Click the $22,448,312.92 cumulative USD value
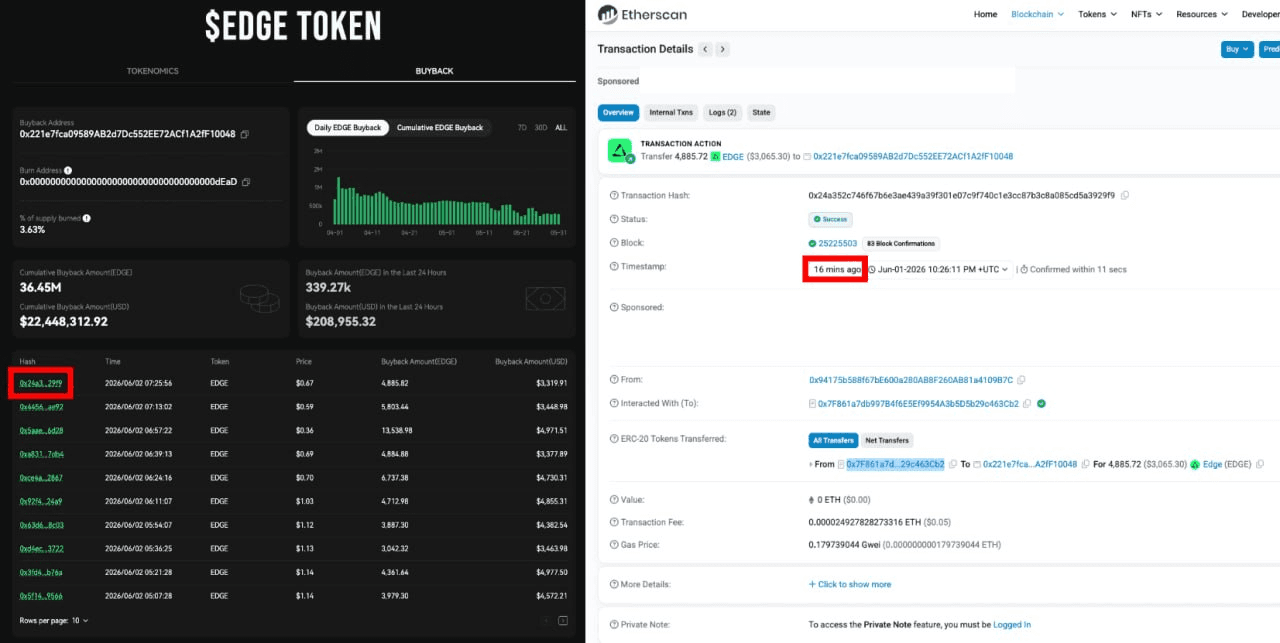 click(64, 322)
